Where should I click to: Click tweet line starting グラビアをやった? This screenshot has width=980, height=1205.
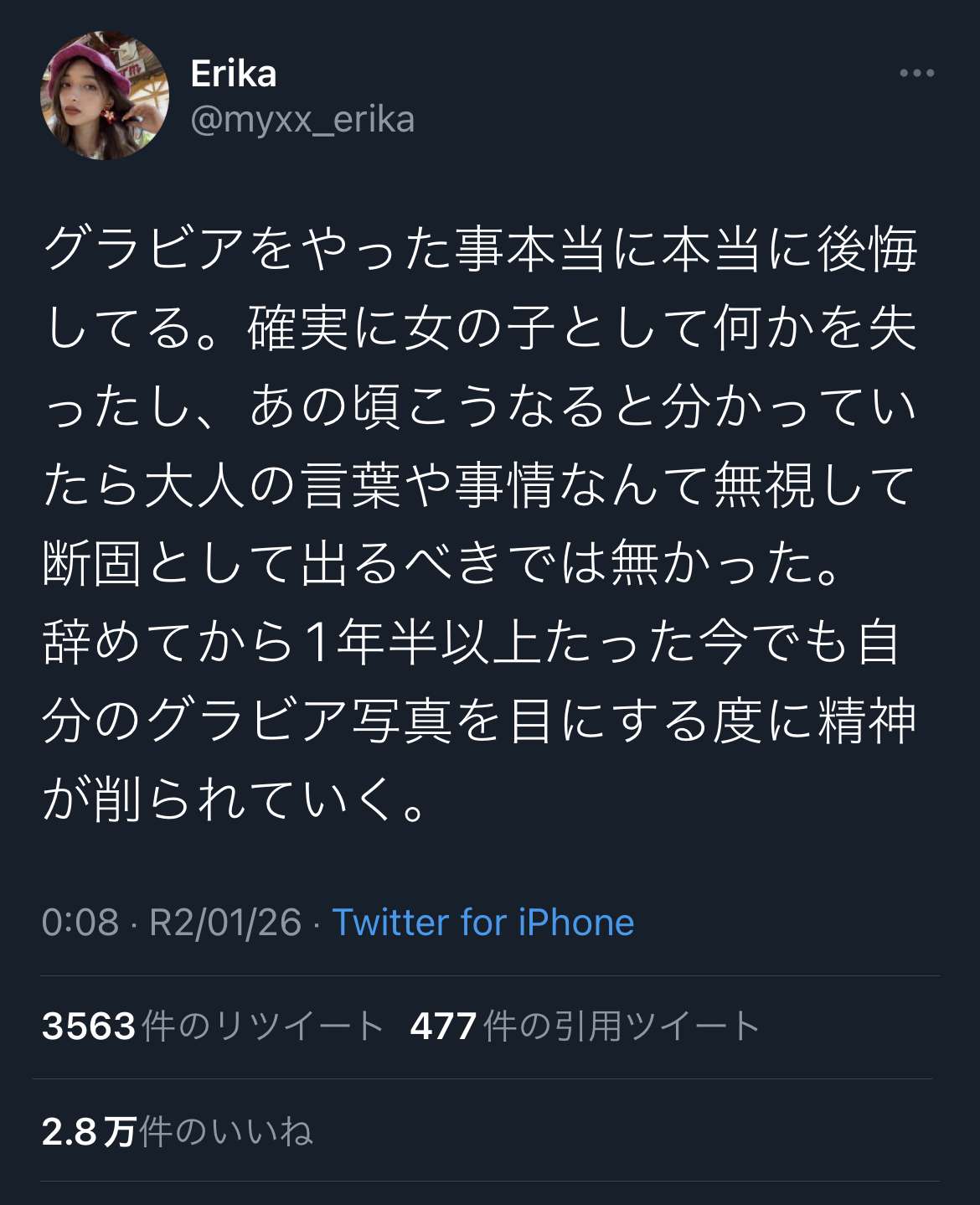click(480, 250)
